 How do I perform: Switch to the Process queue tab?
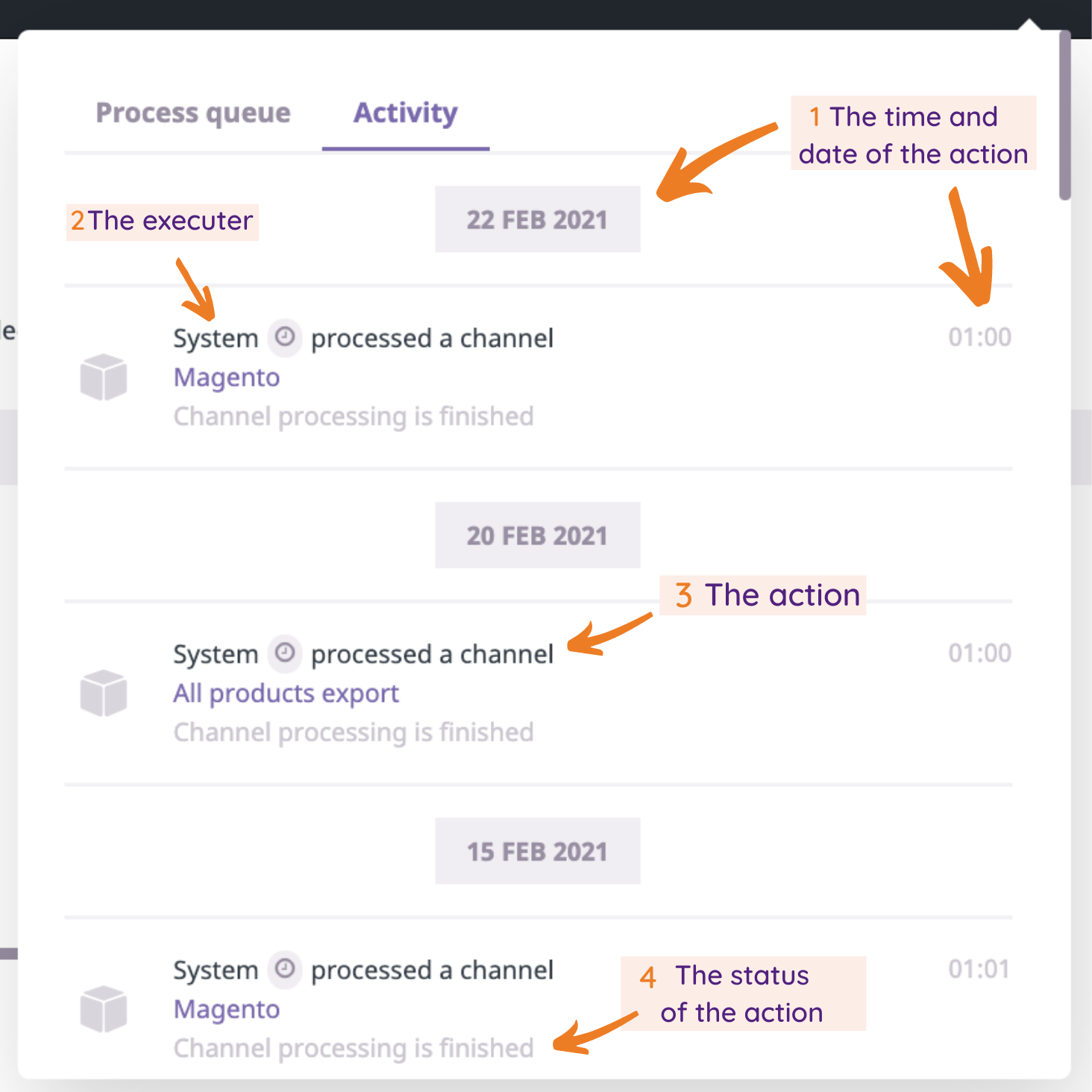pos(193,113)
